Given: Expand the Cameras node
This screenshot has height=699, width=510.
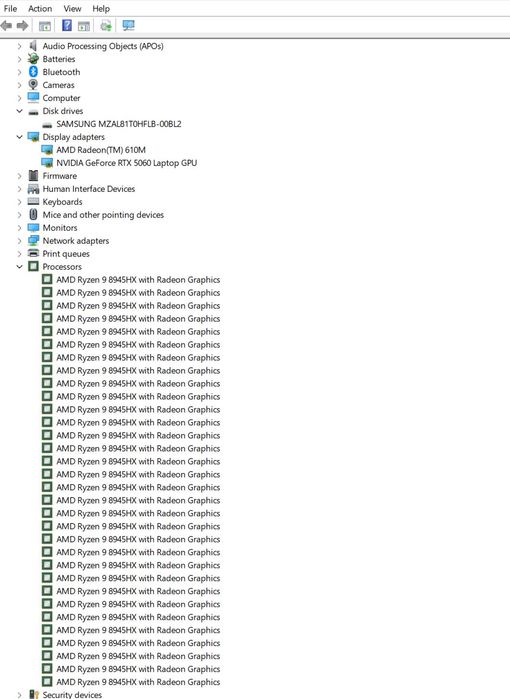Looking at the screenshot, I should pos(19,85).
